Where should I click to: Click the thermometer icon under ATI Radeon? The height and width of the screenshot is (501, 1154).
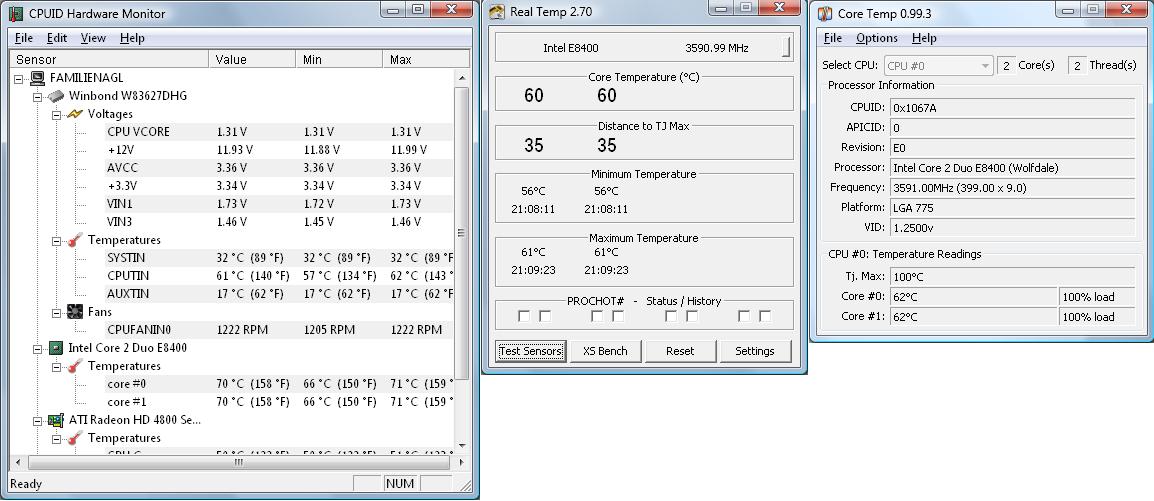click(75, 438)
